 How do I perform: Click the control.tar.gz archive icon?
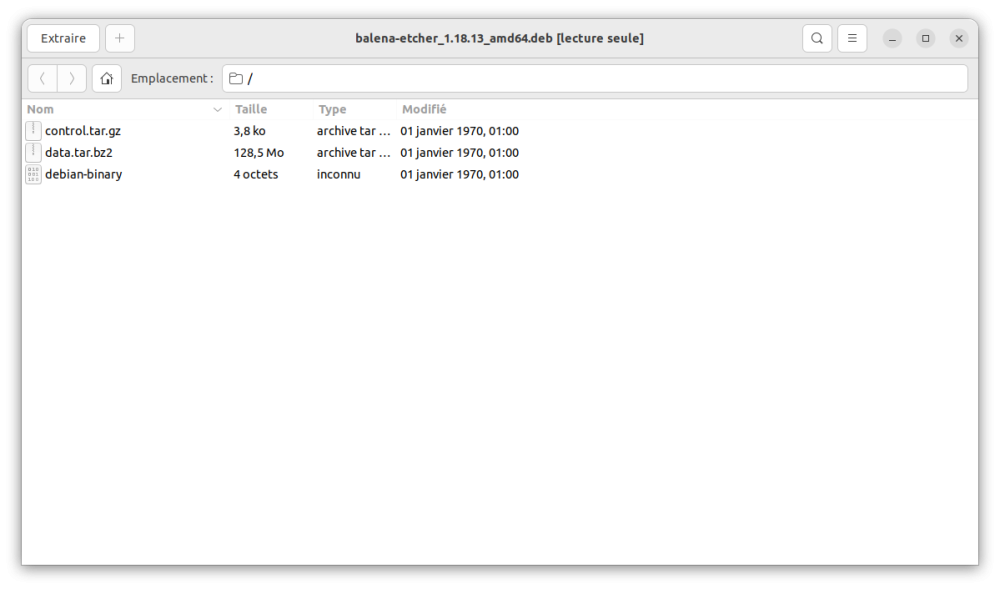click(x=33, y=131)
